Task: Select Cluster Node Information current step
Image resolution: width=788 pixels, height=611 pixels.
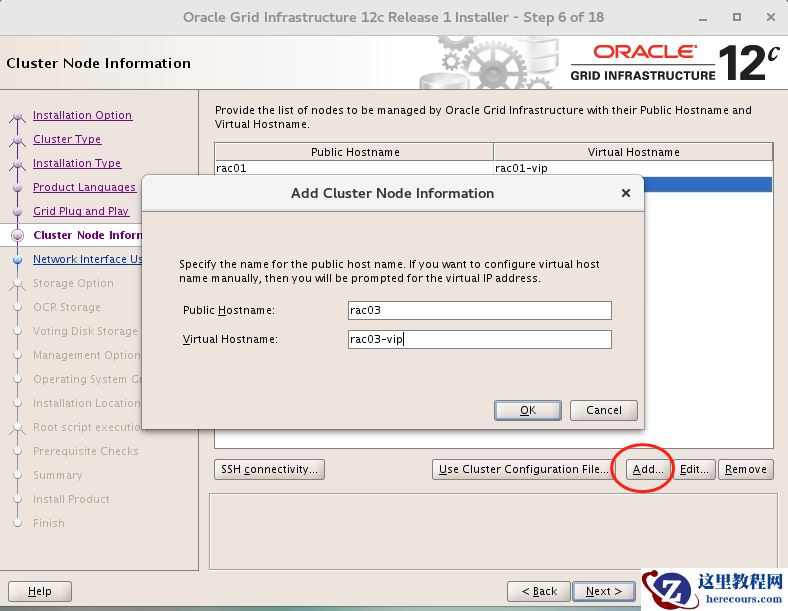Action: tap(87, 235)
